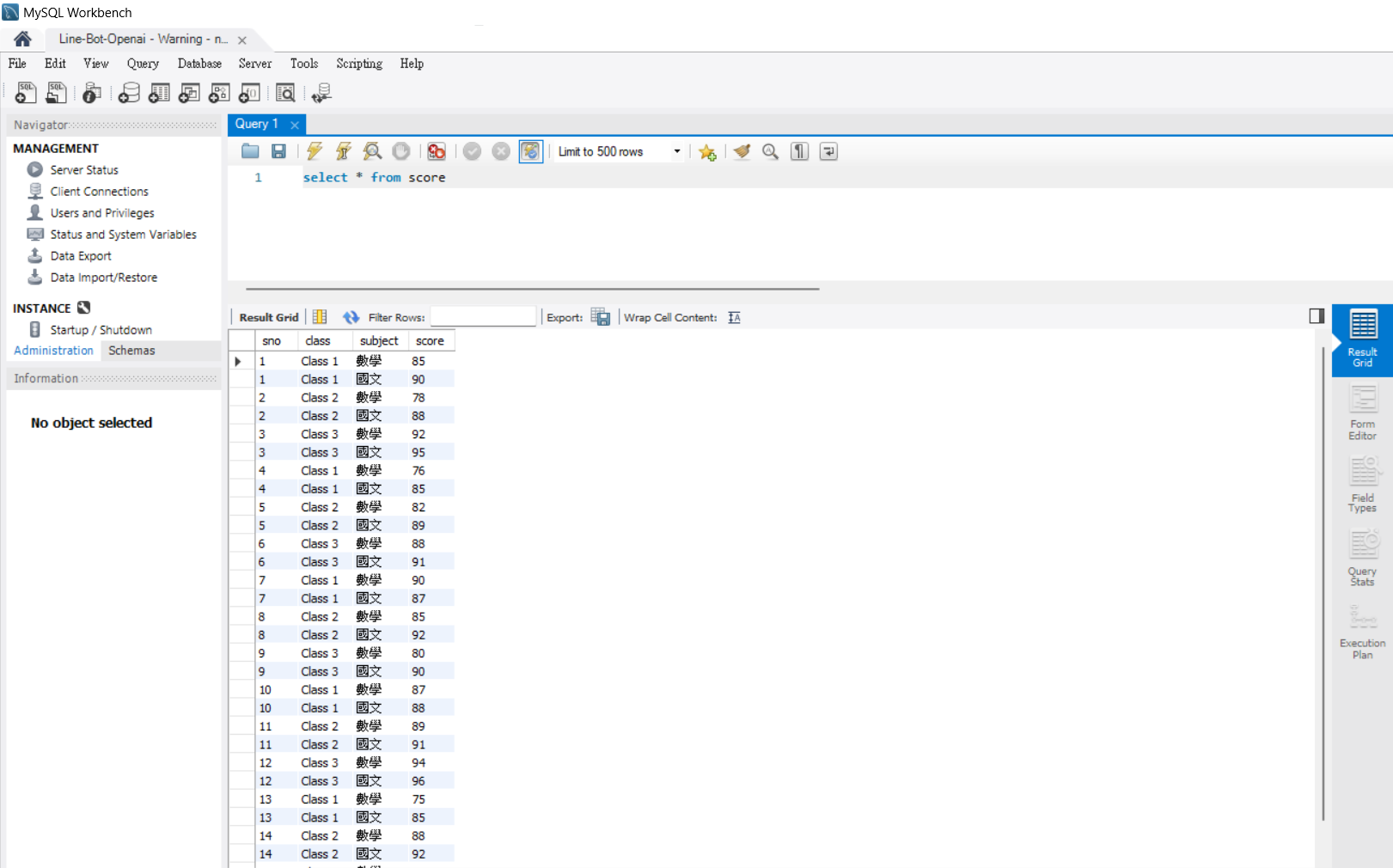
Task: Create a new stored procedure icon
Action: (219, 93)
